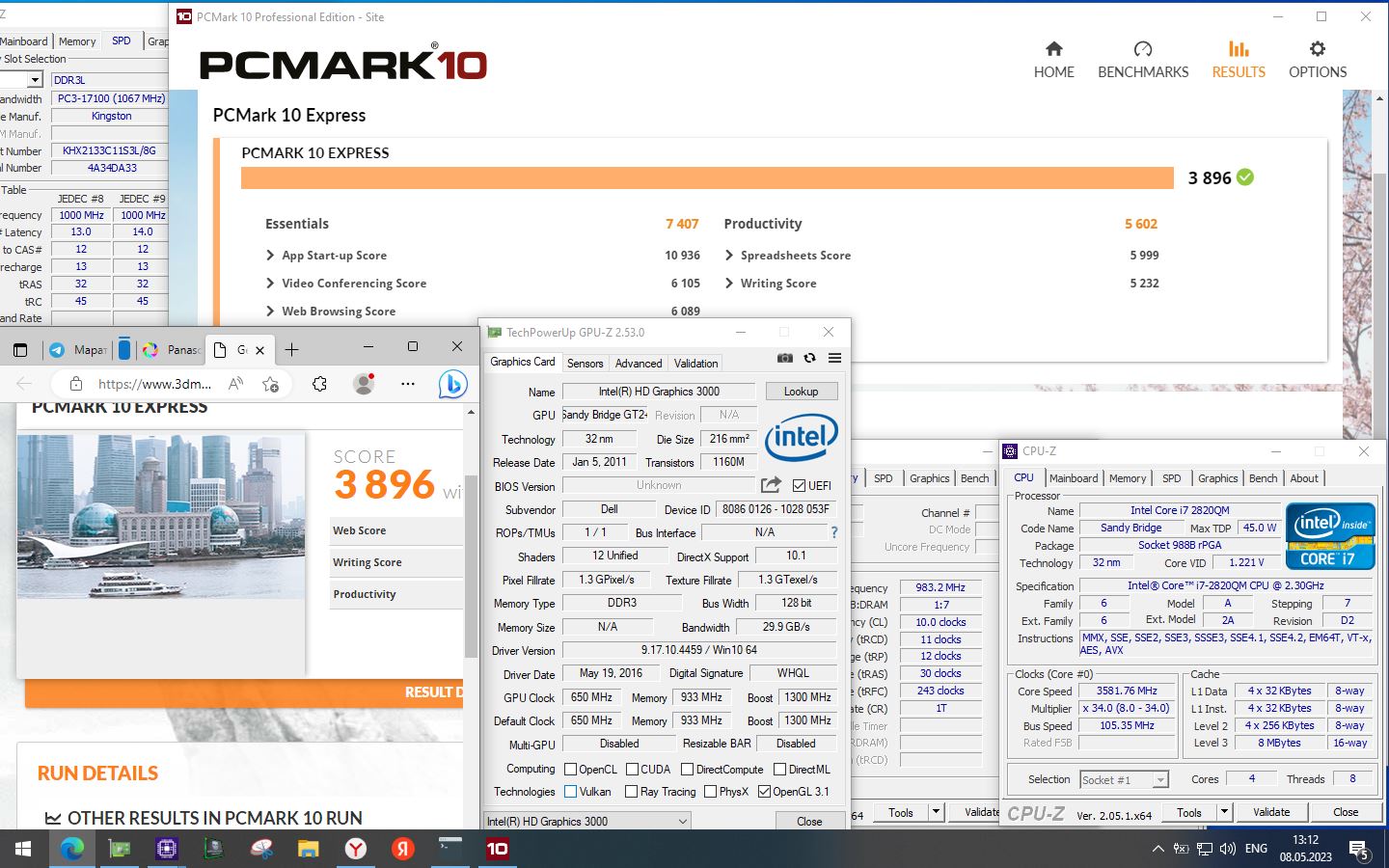Open About tab in CPU-Z
The width and height of the screenshot is (1389, 868).
click(1304, 478)
